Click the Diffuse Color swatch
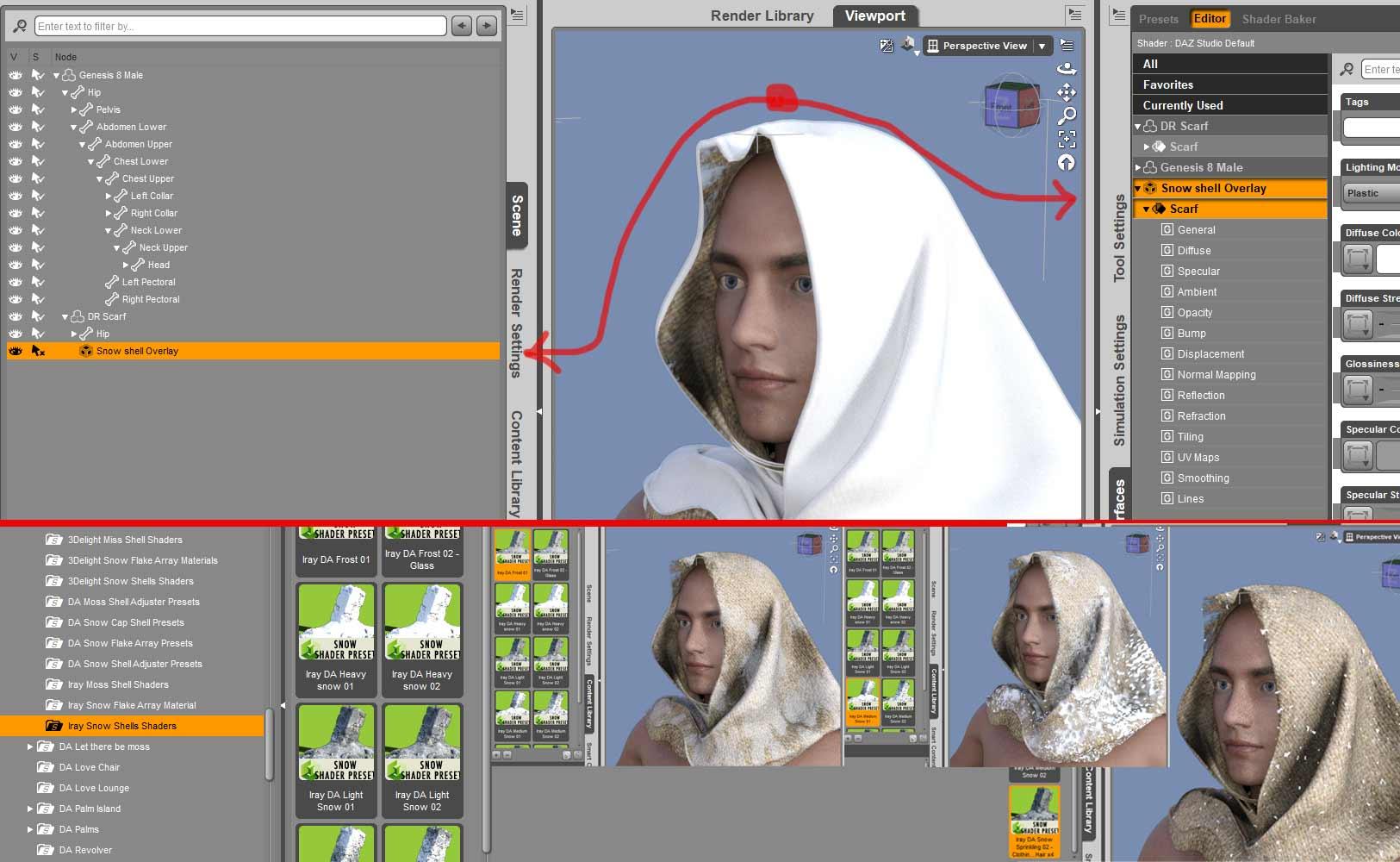Viewport: 1400px width, 862px height. [1388, 259]
